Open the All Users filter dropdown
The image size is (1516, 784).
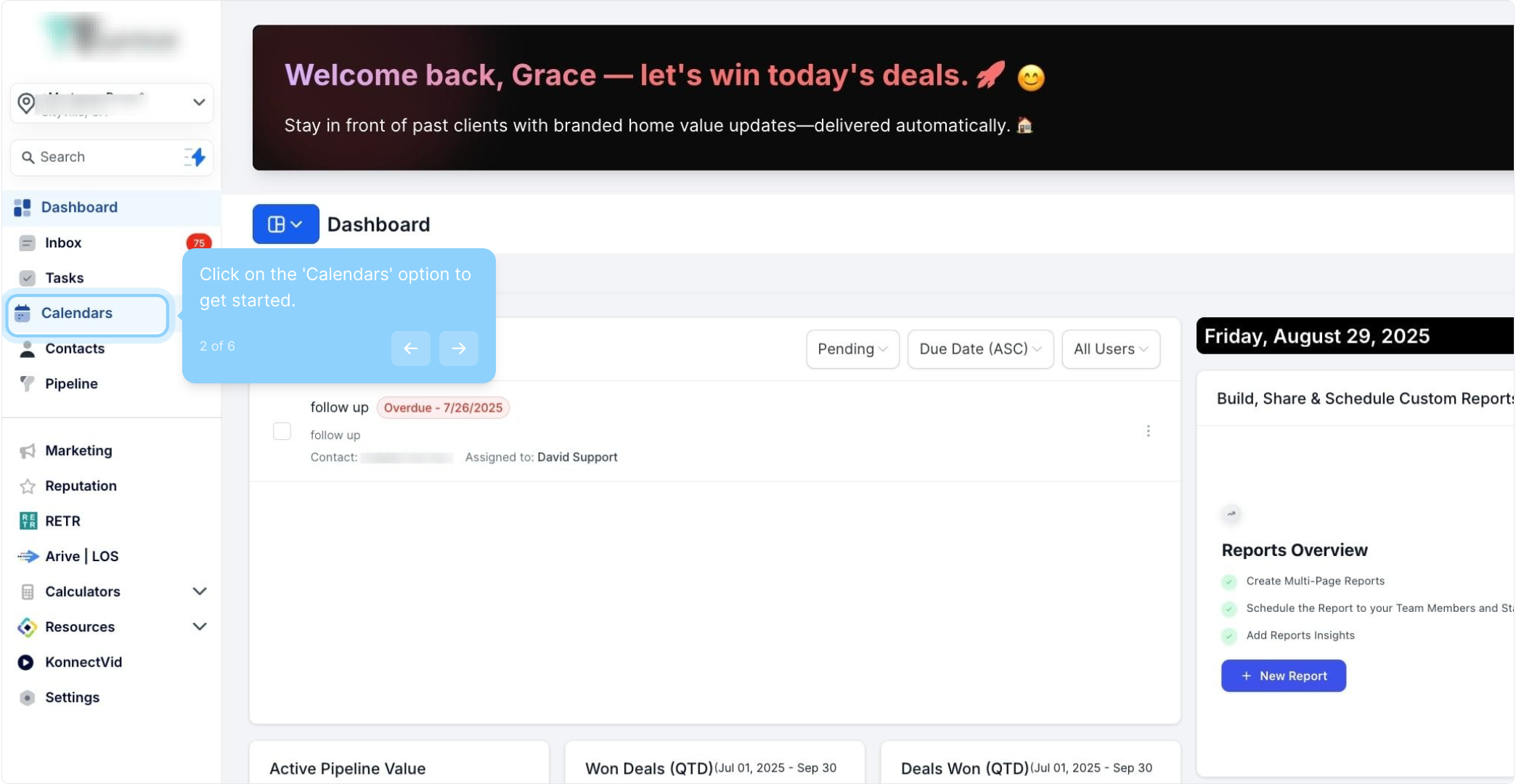coord(1110,349)
